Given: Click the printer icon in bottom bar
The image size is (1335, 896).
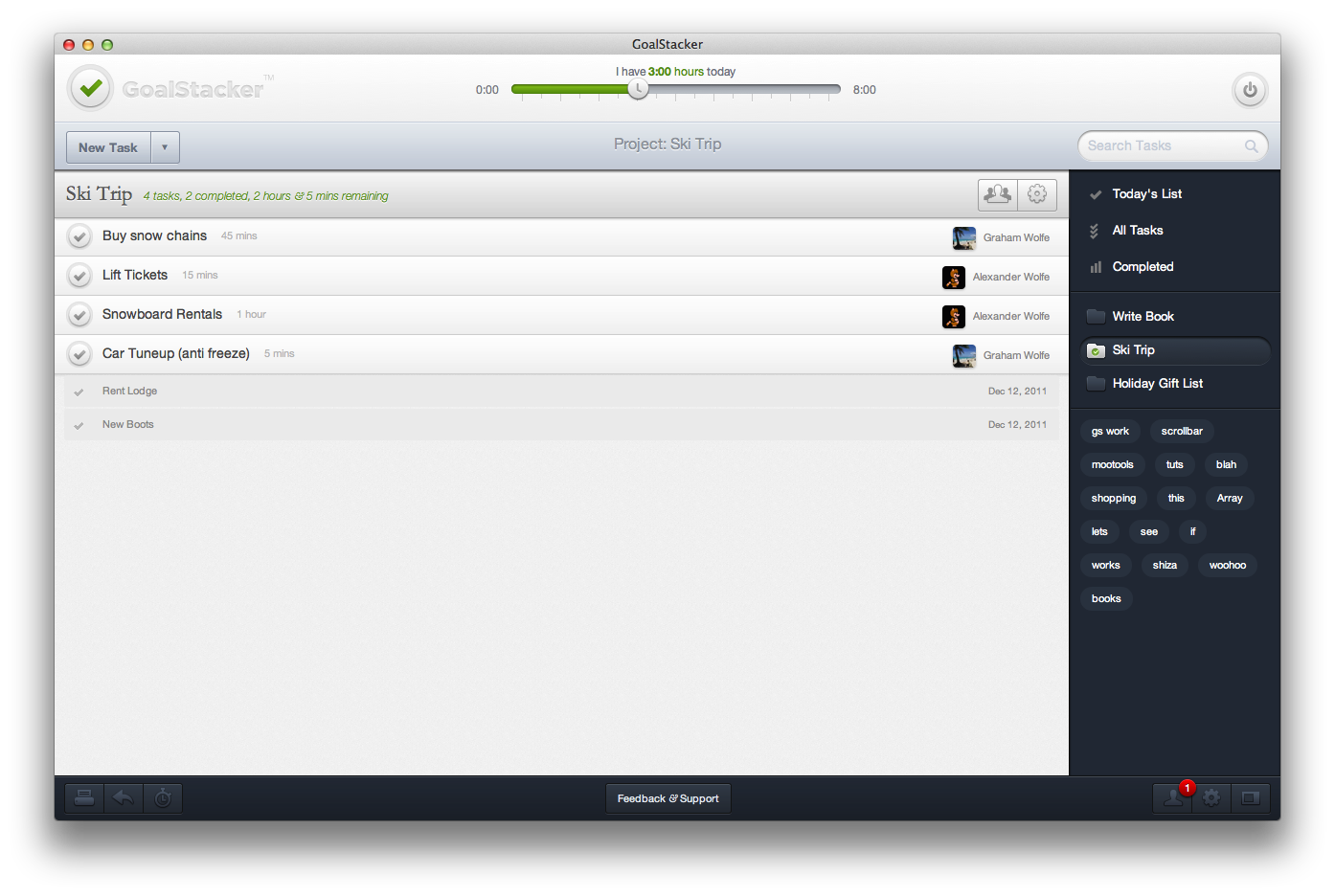Looking at the screenshot, I should 84,797.
